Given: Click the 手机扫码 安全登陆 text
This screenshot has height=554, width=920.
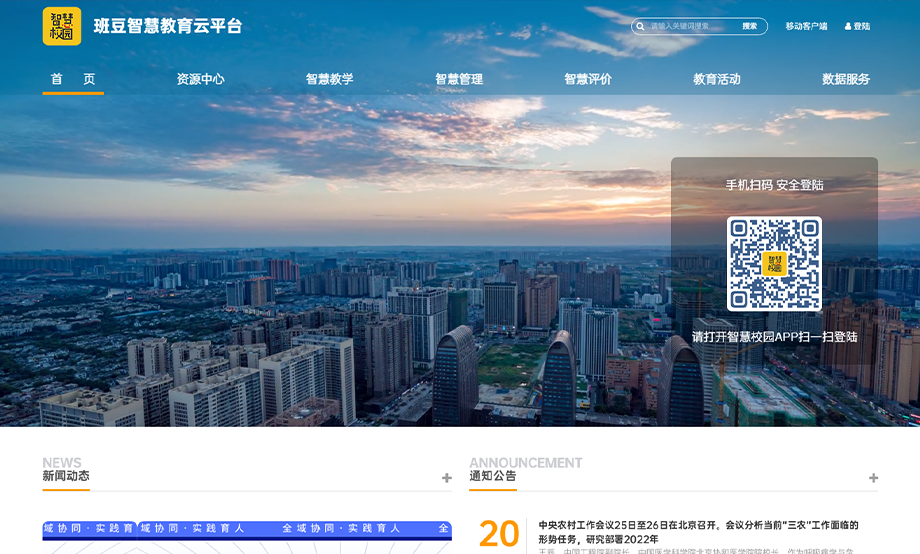Looking at the screenshot, I should [774, 185].
